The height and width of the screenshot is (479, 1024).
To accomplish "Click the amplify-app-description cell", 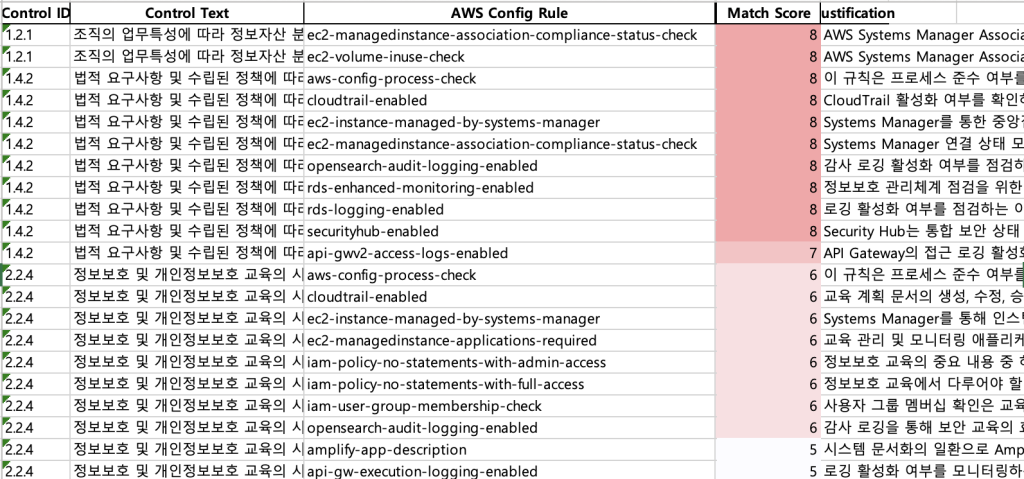I will pyautogui.click(x=509, y=450).
